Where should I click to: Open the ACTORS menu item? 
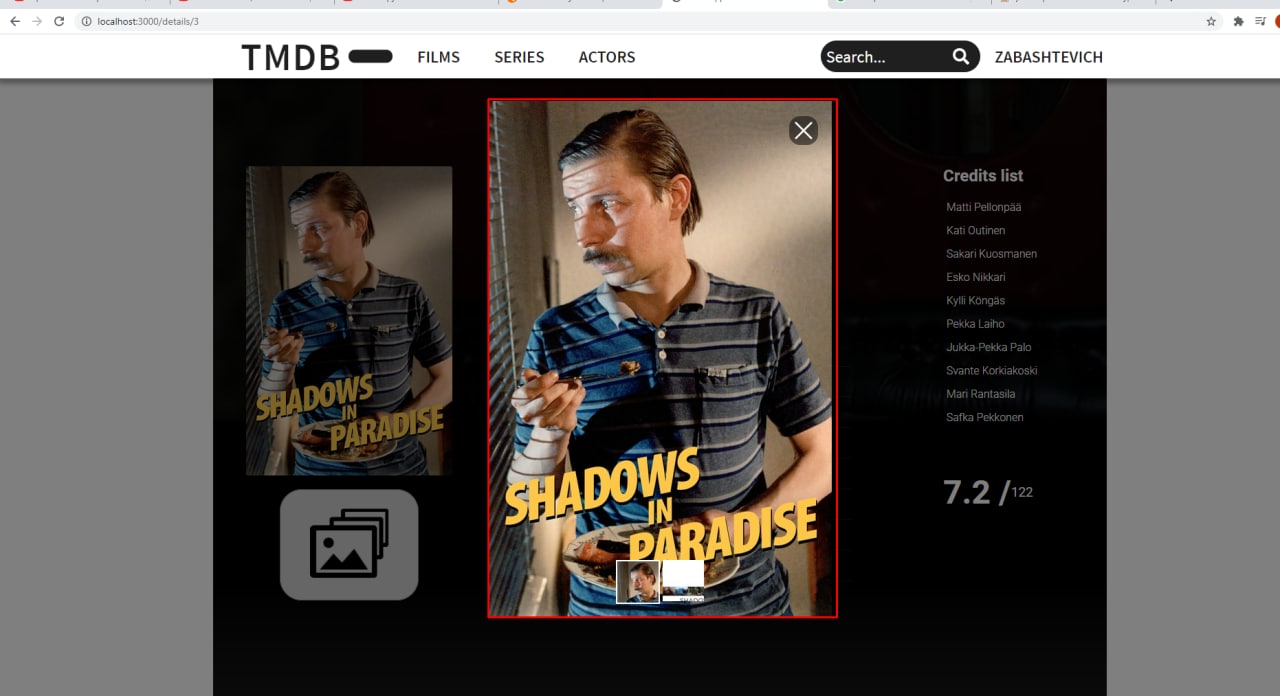(607, 57)
